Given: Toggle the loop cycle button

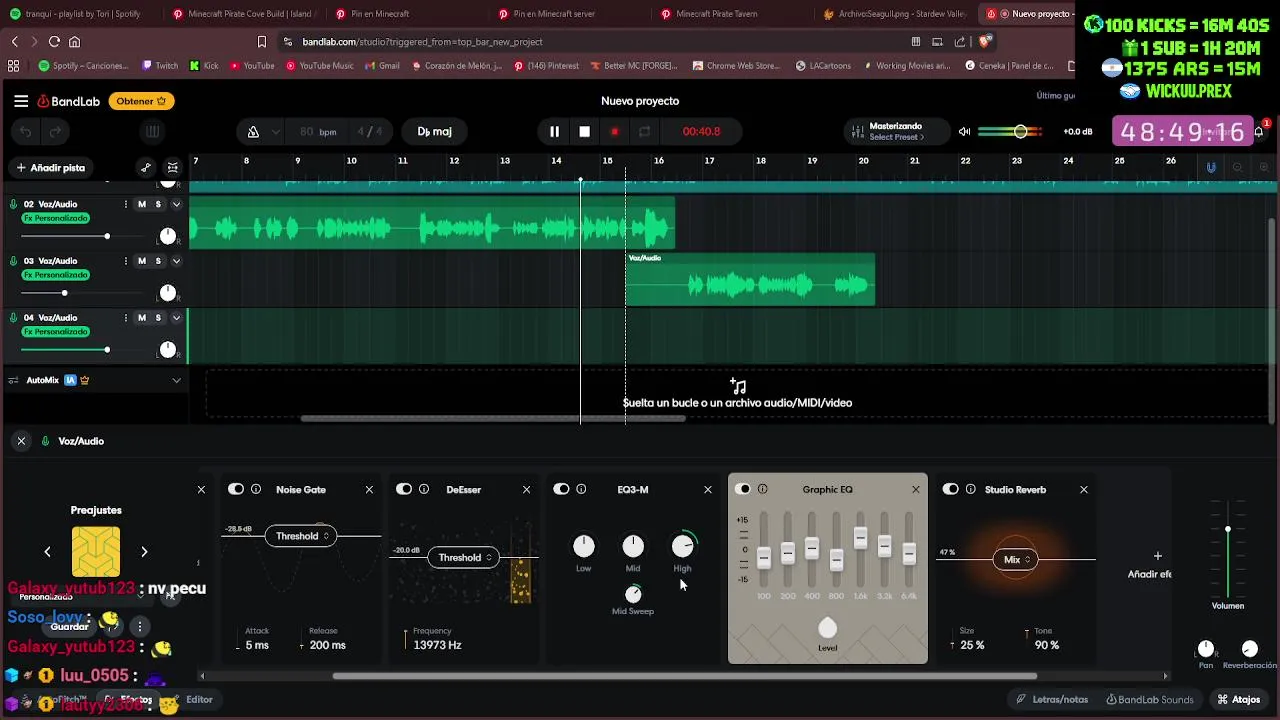Looking at the screenshot, I should click(645, 132).
